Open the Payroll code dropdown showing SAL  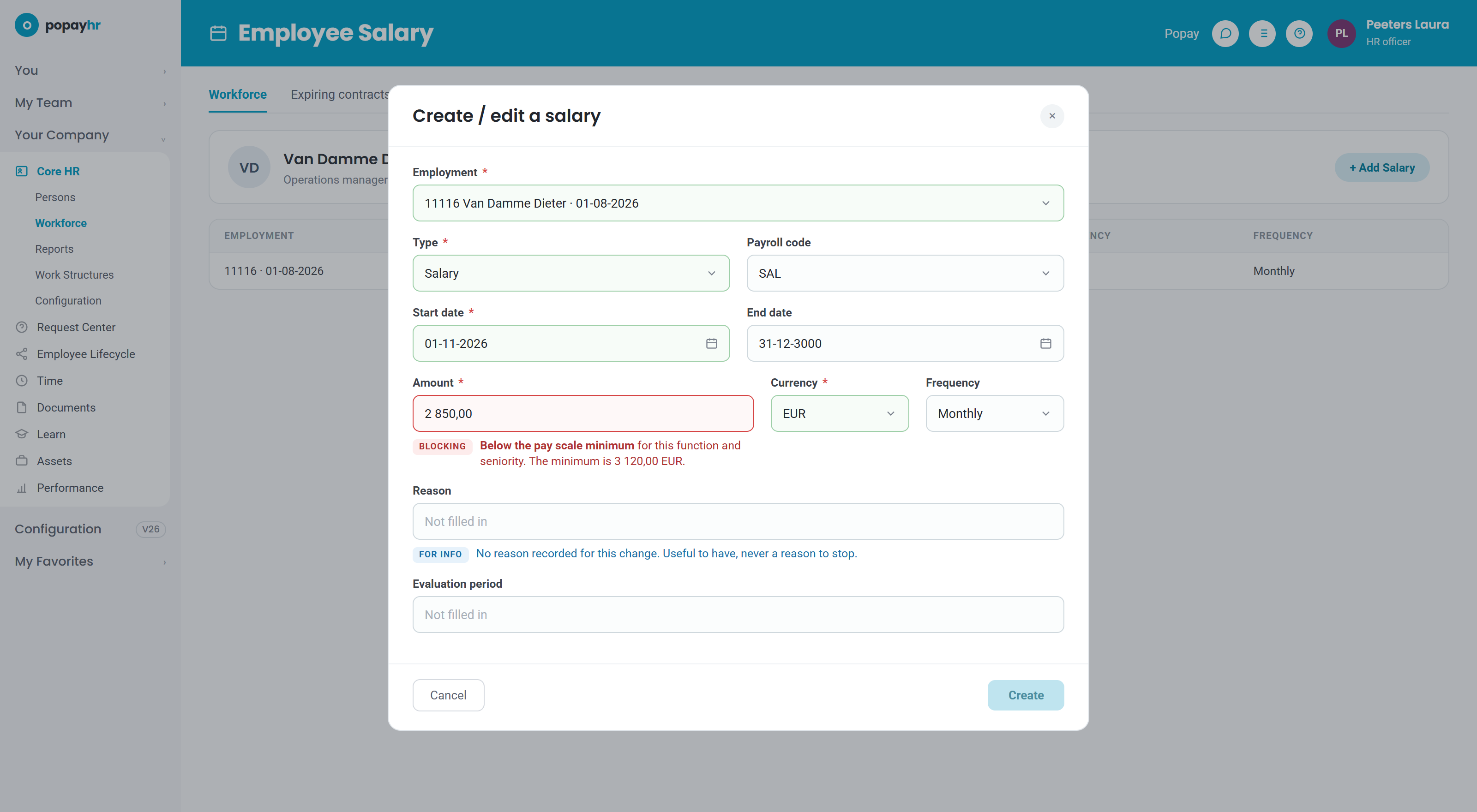pos(905,273)
